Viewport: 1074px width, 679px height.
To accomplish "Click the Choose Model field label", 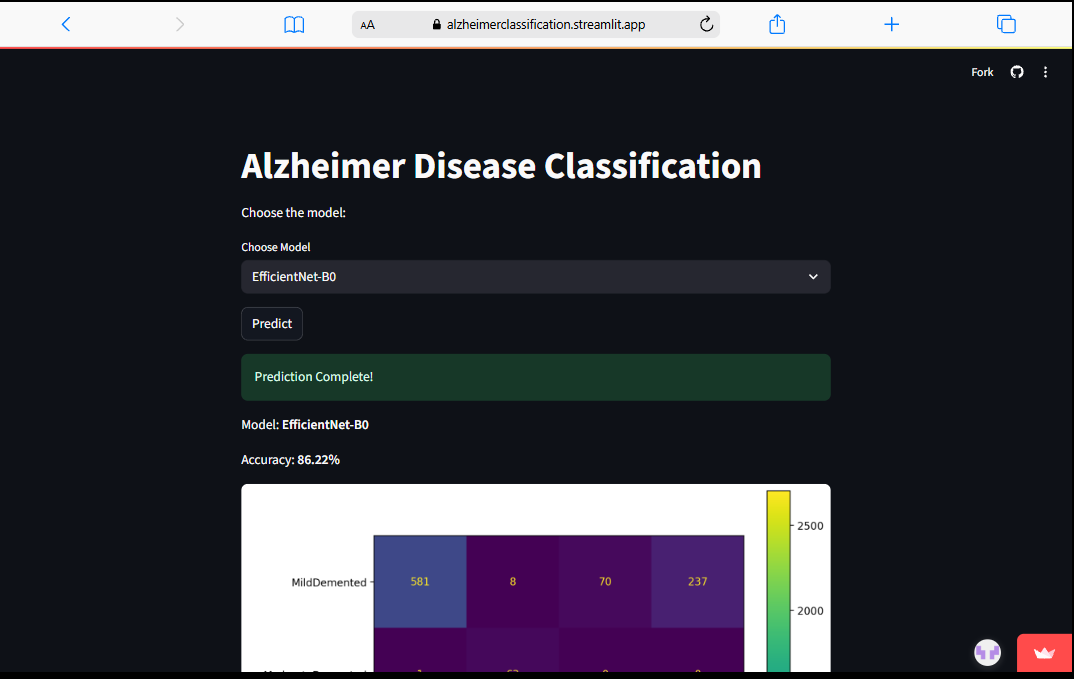I will point(275,247).
